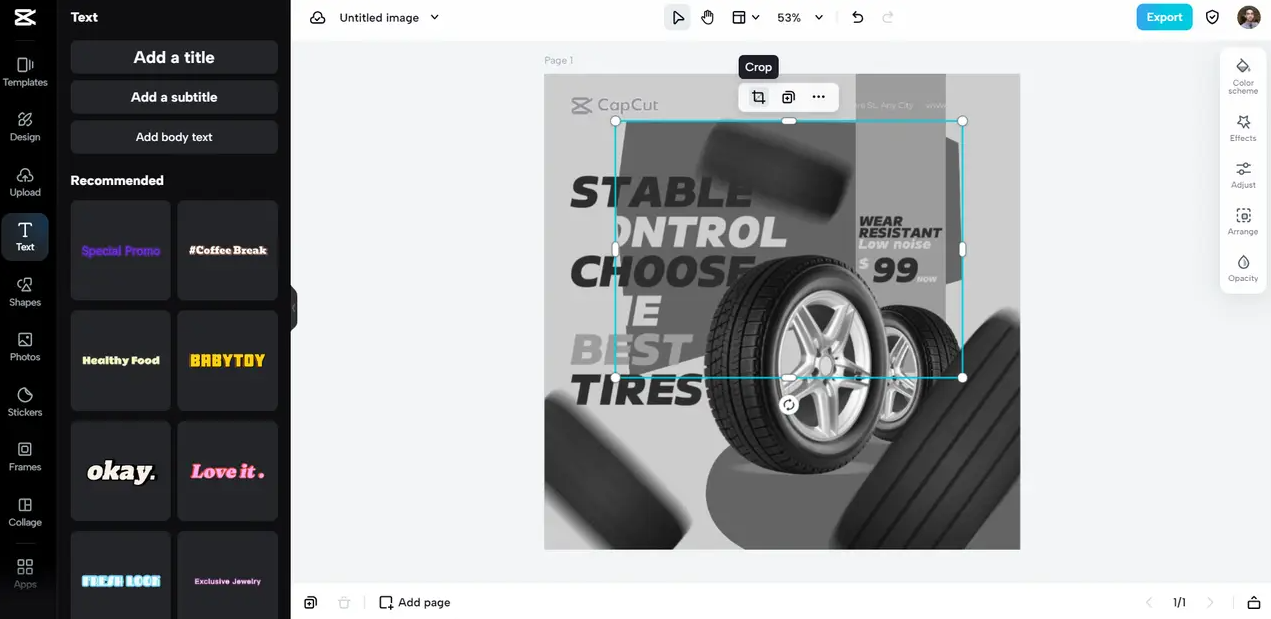Image resolution: width=1271 pixels, height=619 pixels.
Task: Choose Exclusive Jewelry text preset
Action: coord(228,575)
